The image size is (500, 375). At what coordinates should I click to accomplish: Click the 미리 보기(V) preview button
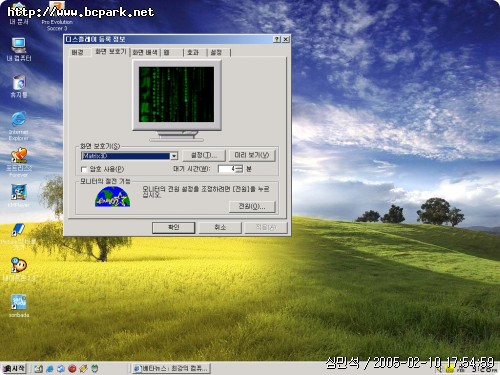[x=252, y=155]
